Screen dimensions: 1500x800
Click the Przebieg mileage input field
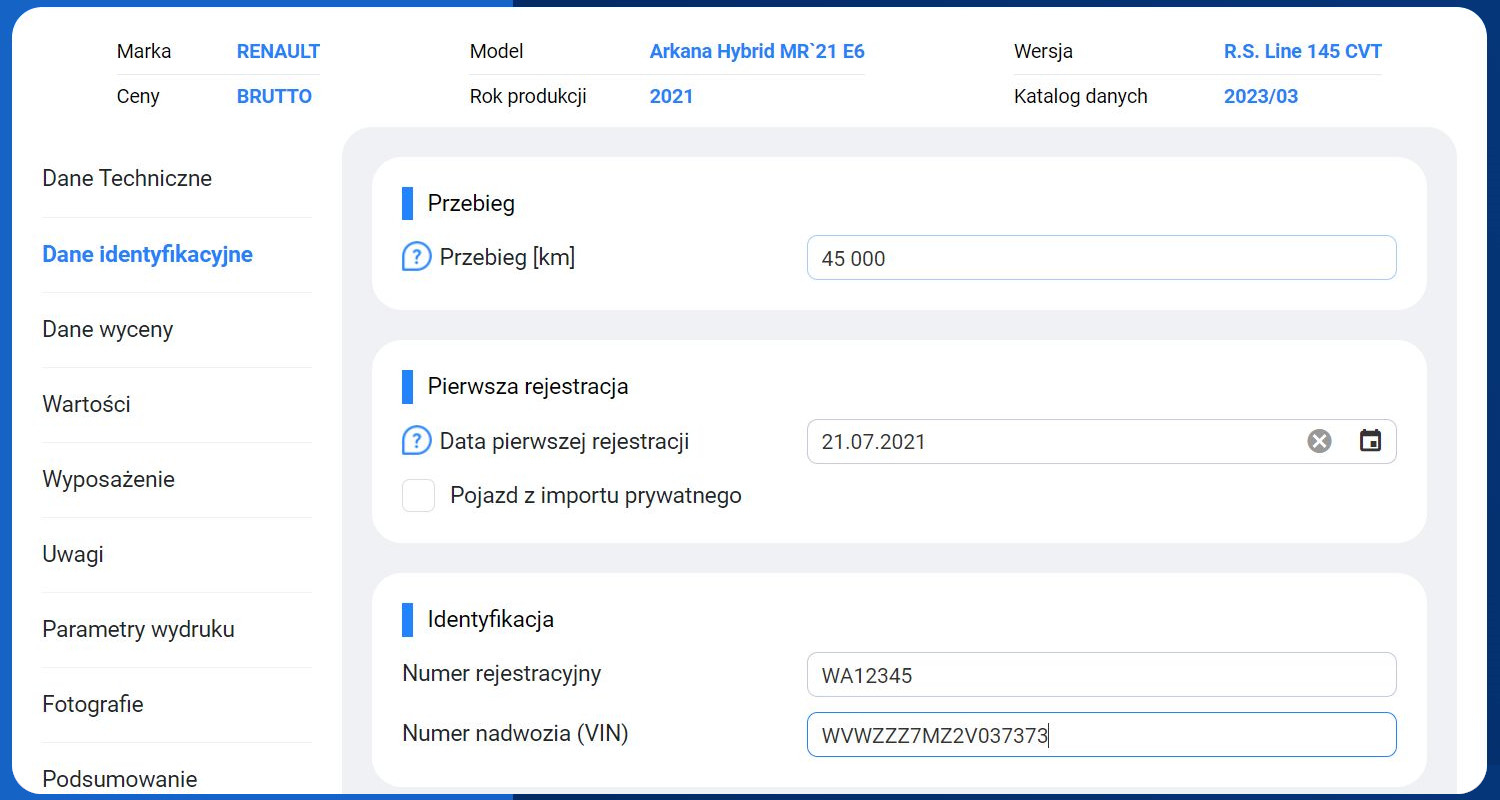pos(1100,258)
